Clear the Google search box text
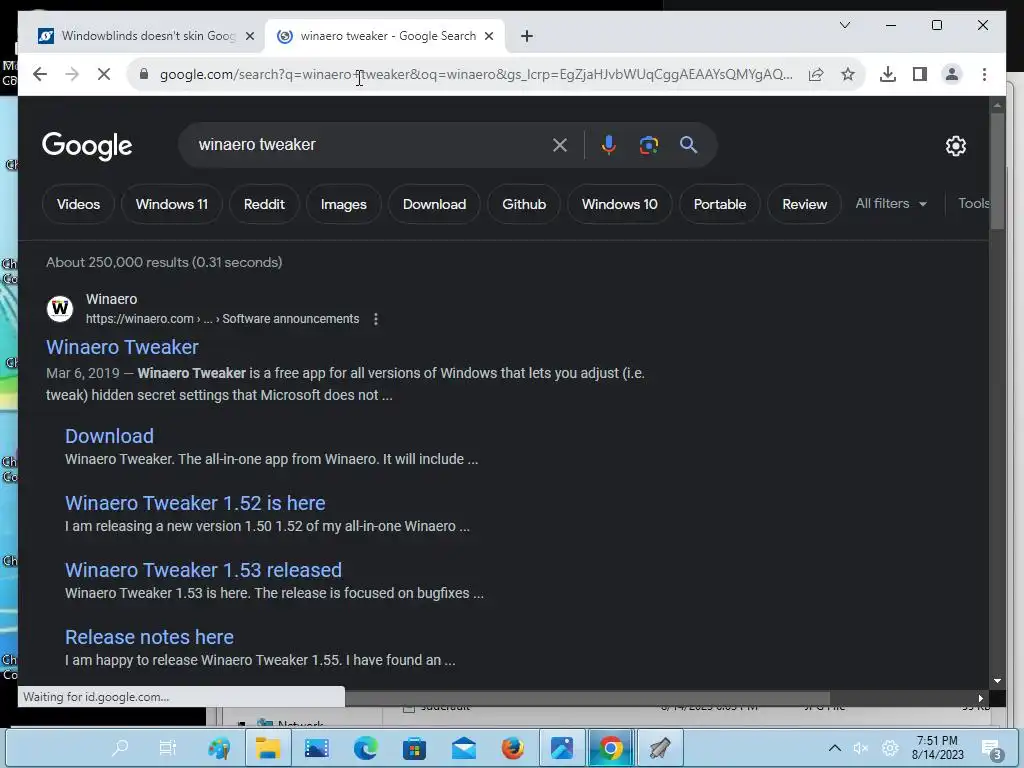Viewport: 1024px width, 768px height. pyautogui.click(x=560, y=145)
